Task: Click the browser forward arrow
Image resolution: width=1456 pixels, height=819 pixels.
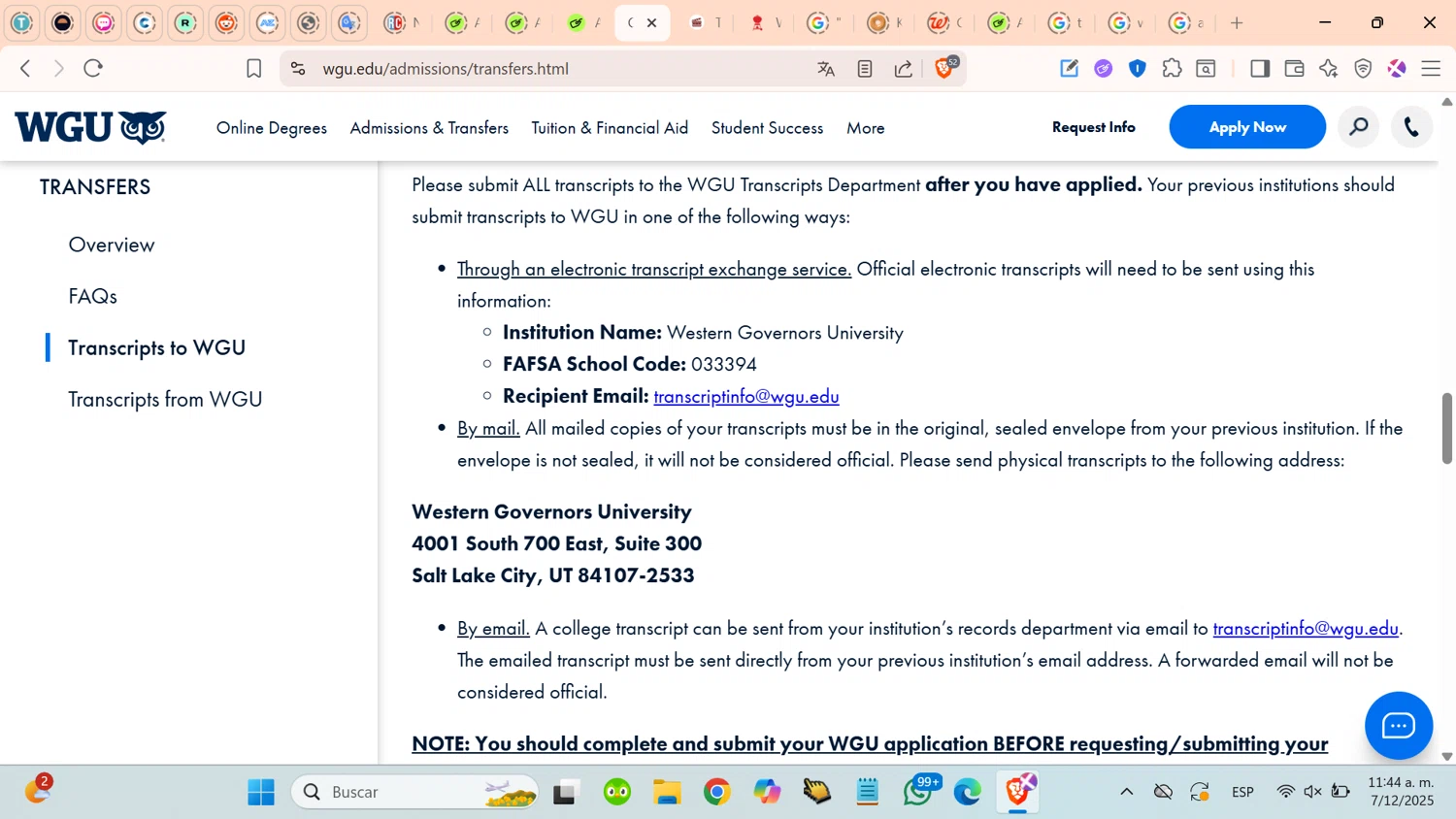Action: [58, 69]
